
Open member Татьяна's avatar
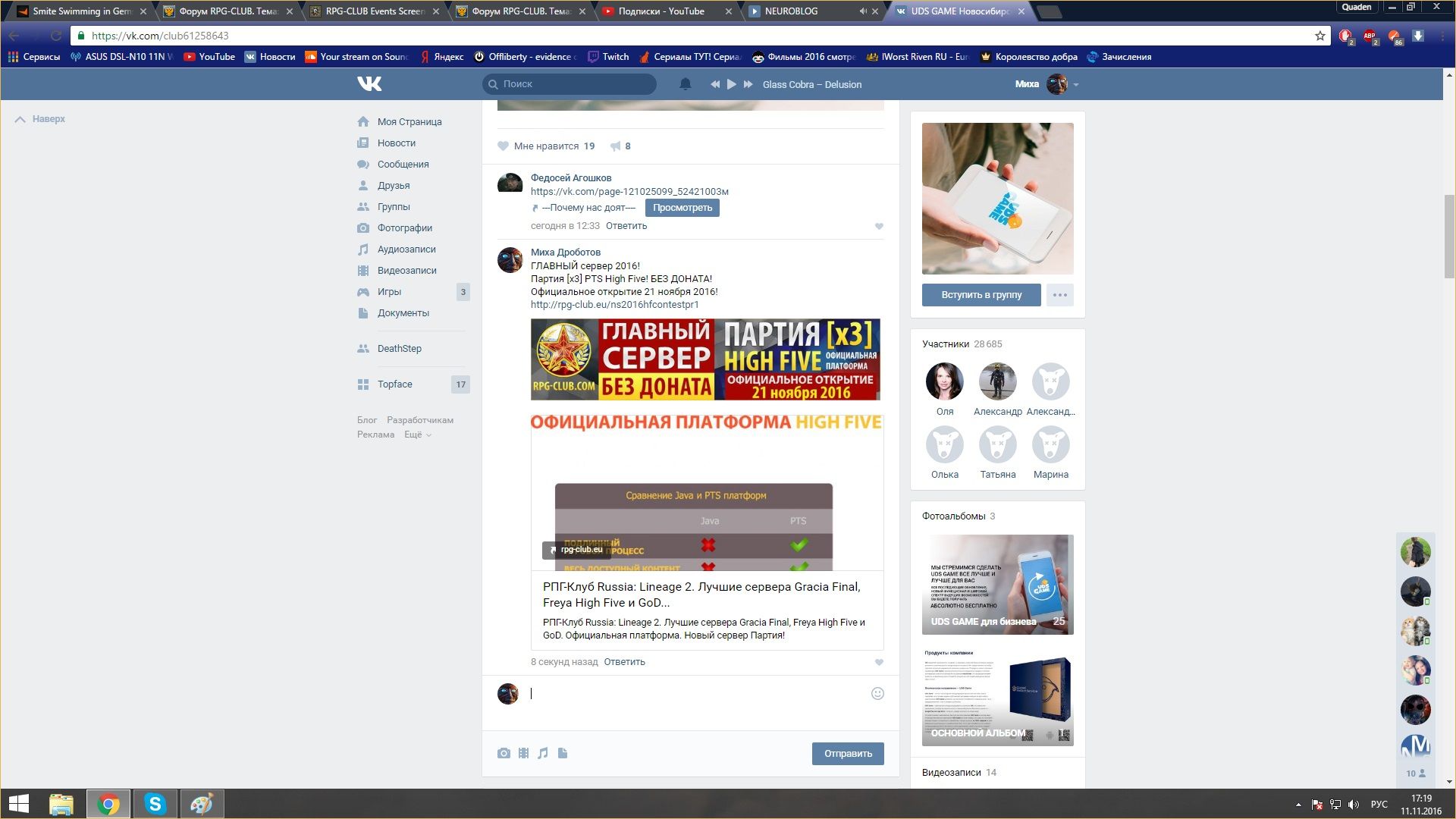(997, 444)
